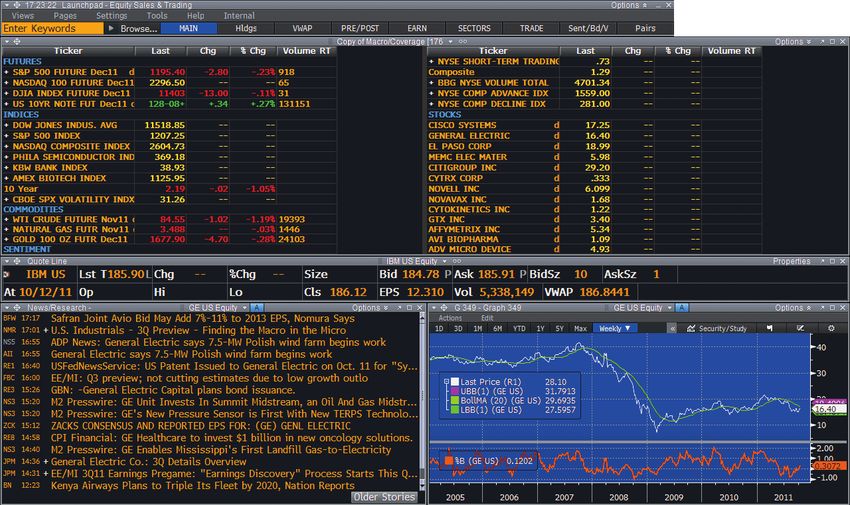Image resolution: width=850 pixels, height=505 pixels.
Task: Open the Settings menu
Action: (x=112, y=16)
